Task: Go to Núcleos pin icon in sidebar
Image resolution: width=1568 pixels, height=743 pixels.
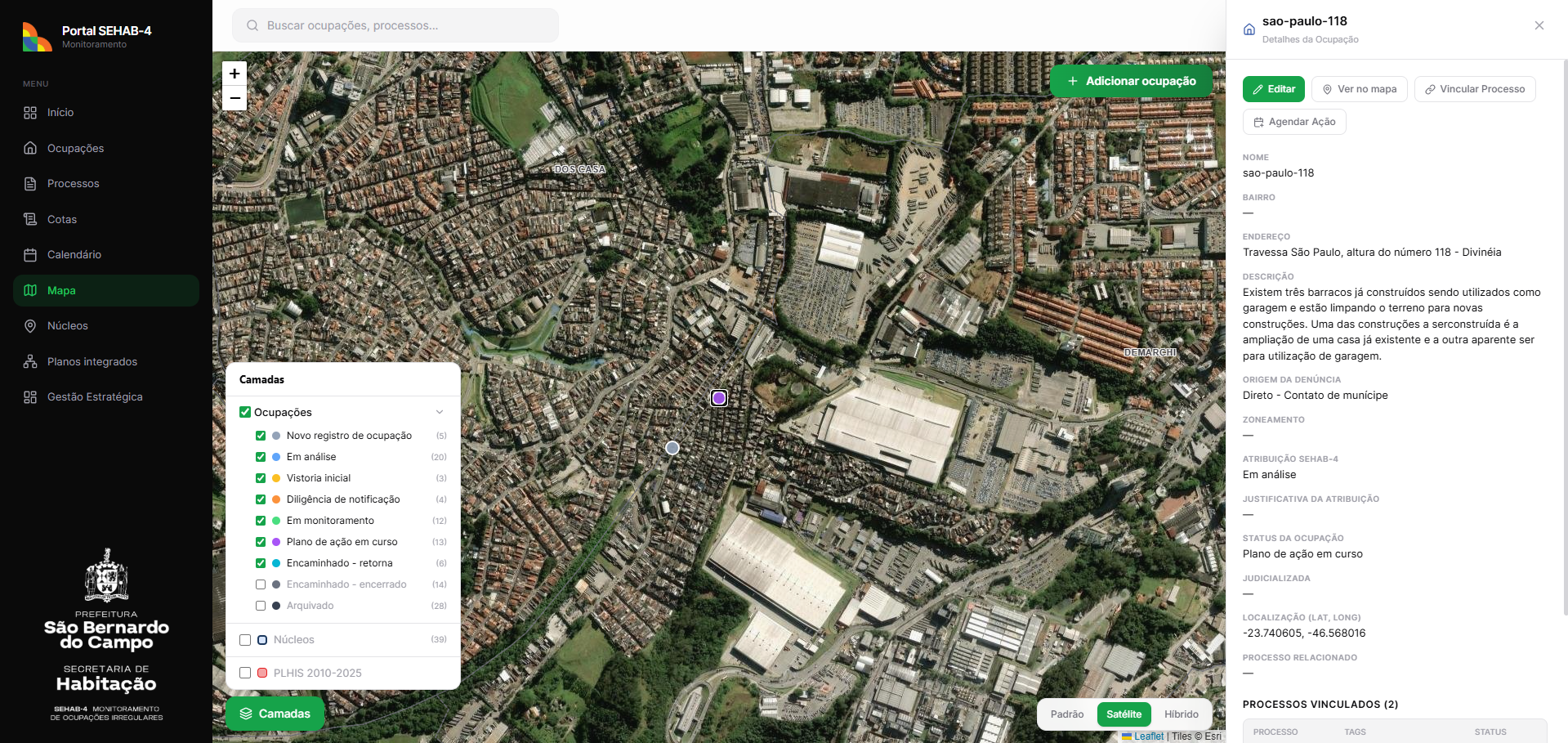Action: tap(30, 326)
